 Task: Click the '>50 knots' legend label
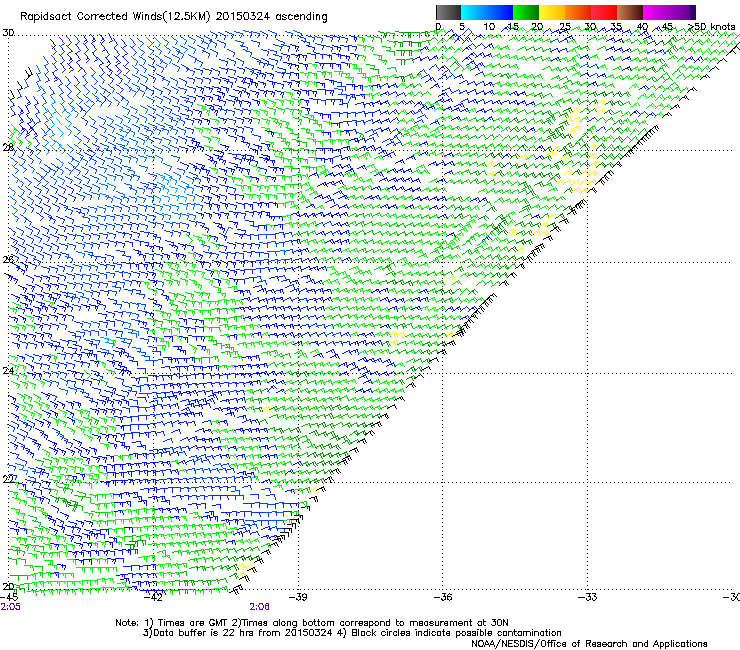tap(711, 27)
